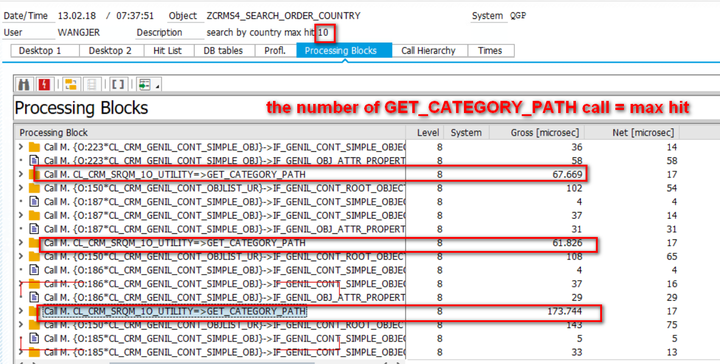Click folder icon of O:187 row with gross 37

(x=34, y=215)
